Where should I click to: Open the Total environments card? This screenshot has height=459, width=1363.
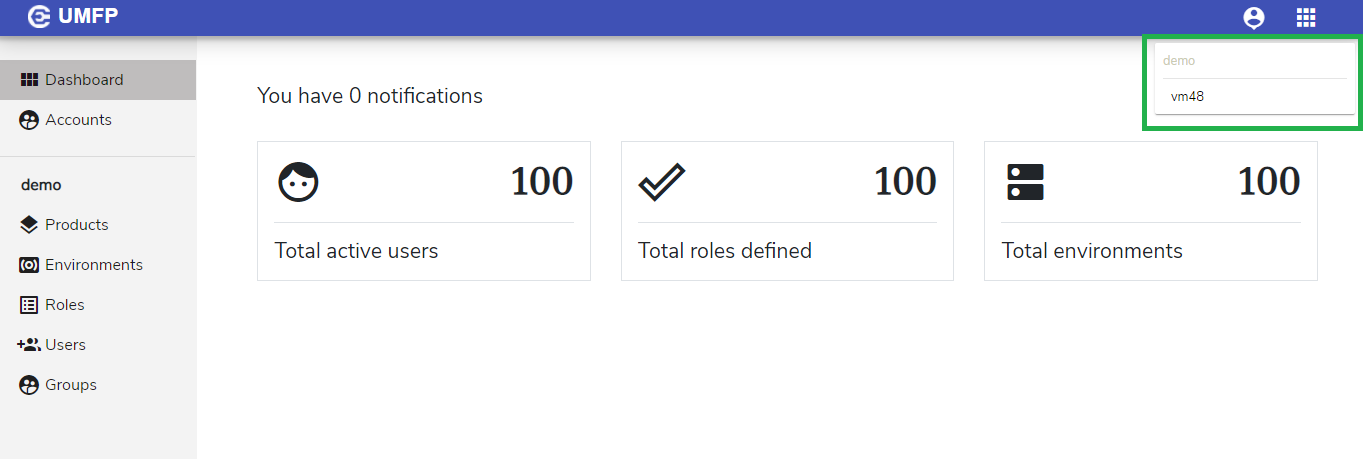point(1151,211)
